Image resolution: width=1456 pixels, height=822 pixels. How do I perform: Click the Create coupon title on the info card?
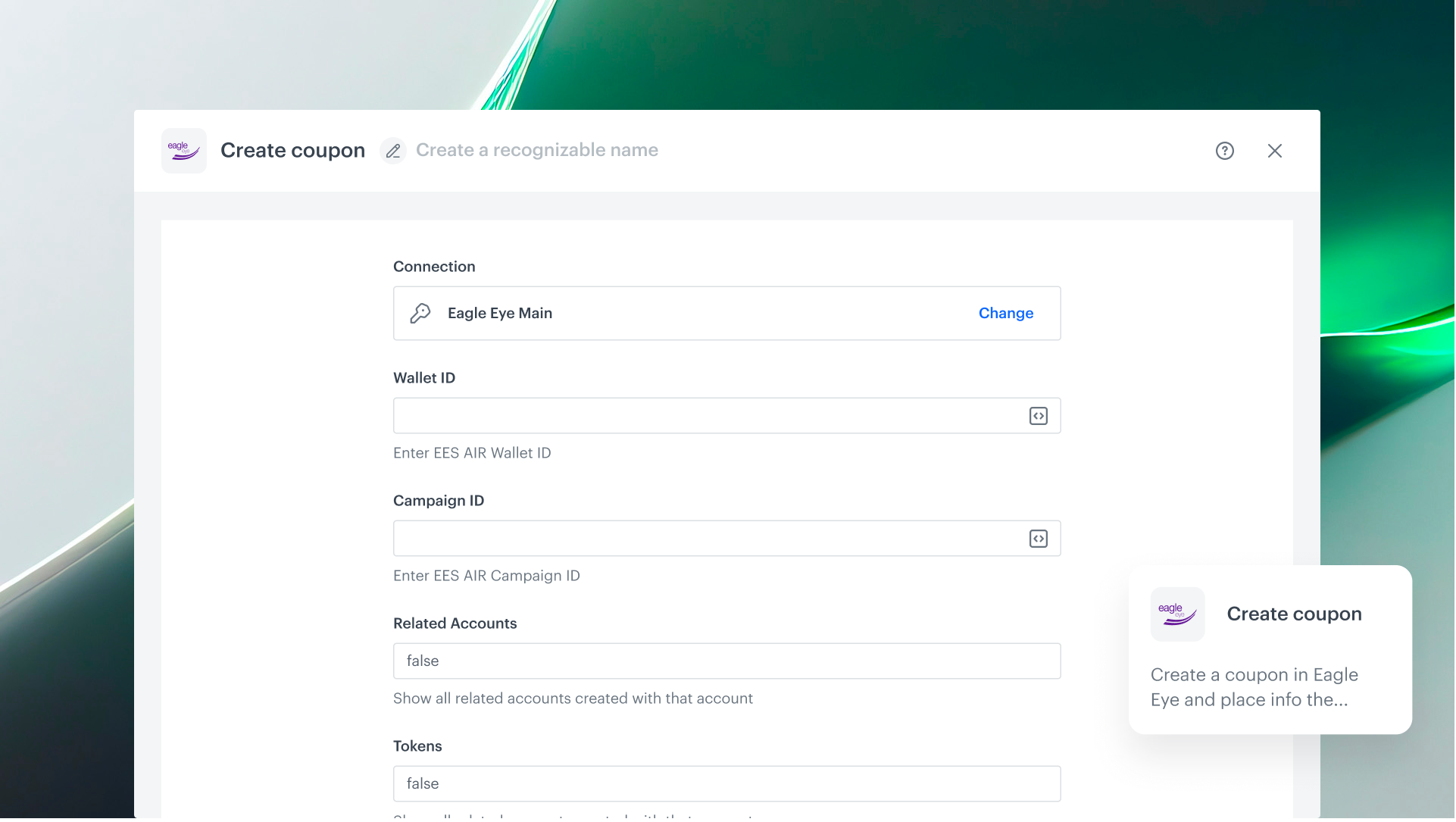click(1294, 614)
